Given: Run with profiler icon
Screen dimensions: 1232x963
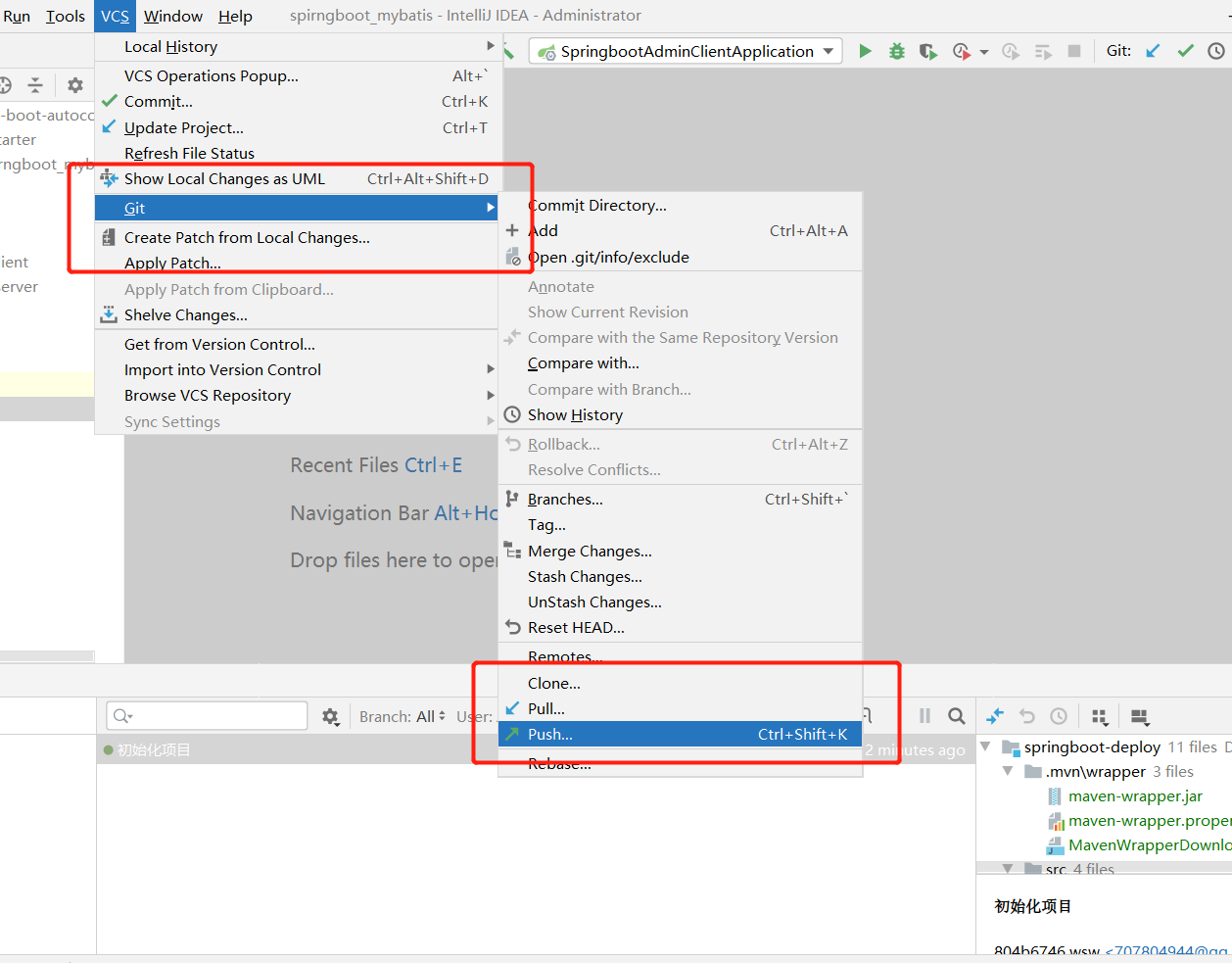Looking at the screenshot, I should click(x=962, y=51).
